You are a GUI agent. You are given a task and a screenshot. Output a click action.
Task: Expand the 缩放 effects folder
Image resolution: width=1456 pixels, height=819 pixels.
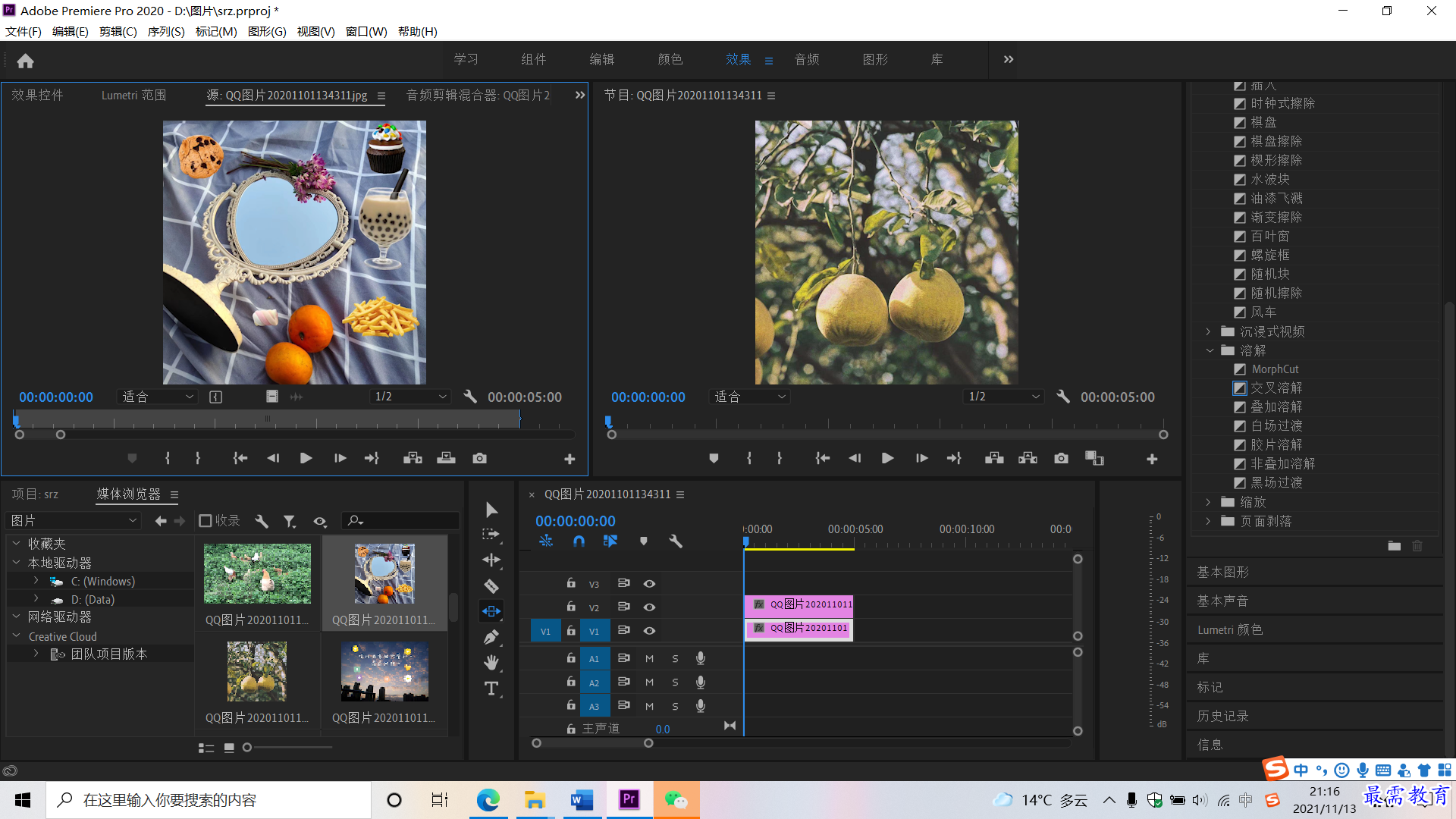click(x=1208, y=502)
